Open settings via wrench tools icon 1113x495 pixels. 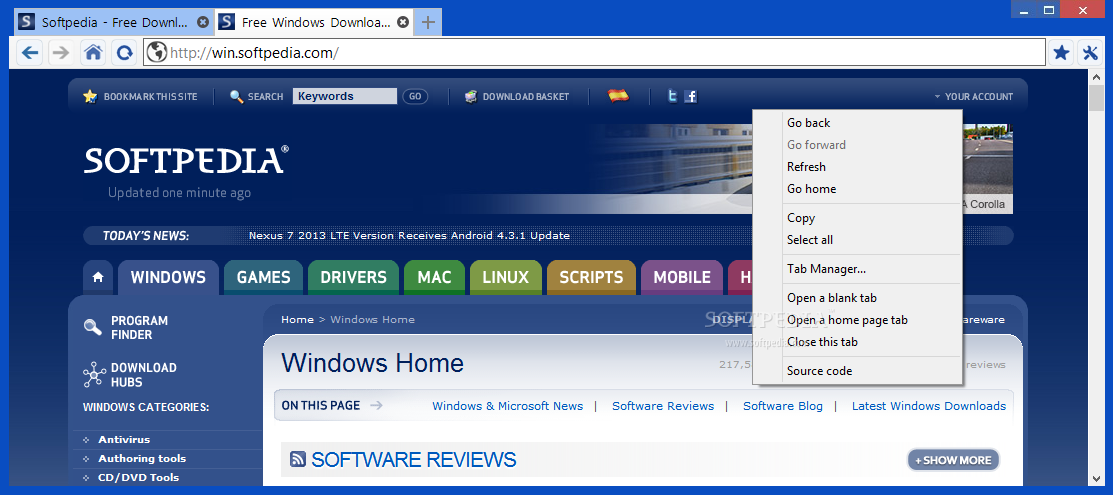coord(1090,52)
